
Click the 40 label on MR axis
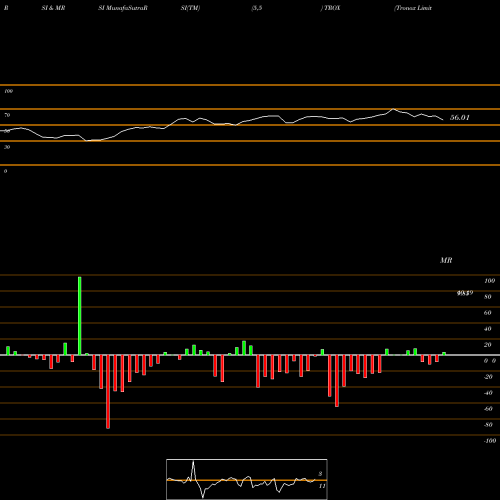(488, 329)
